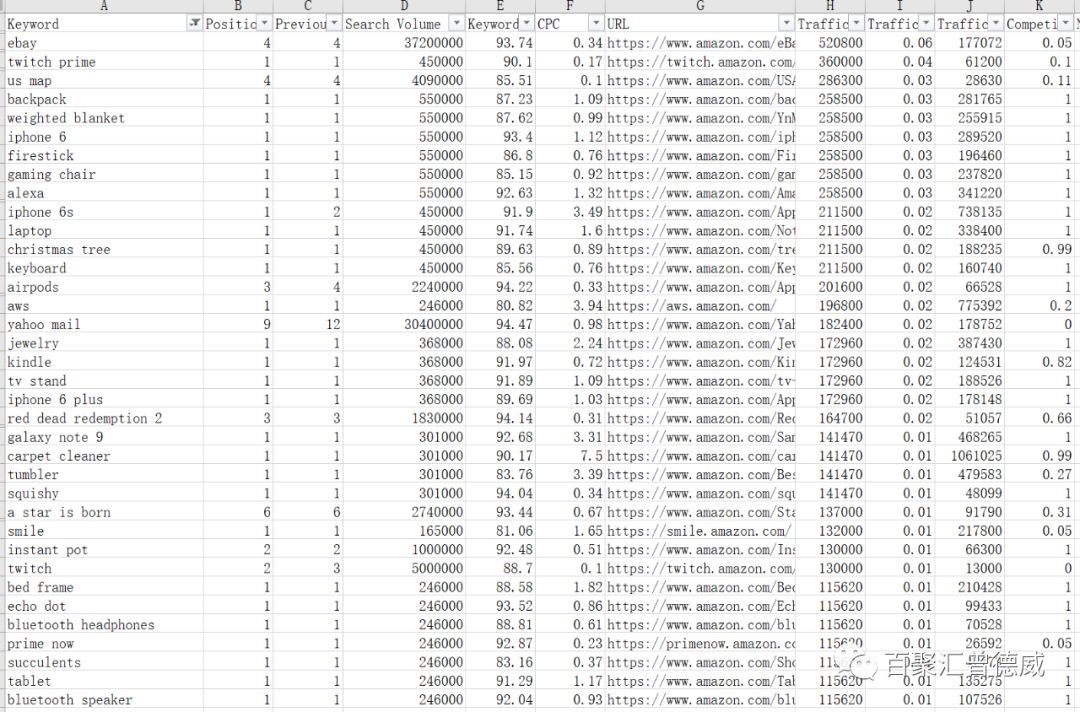Image resolution: width=1080 pixels, height=712 pixels.
Task: Click traffic cost value 738135
Action: 970,212
